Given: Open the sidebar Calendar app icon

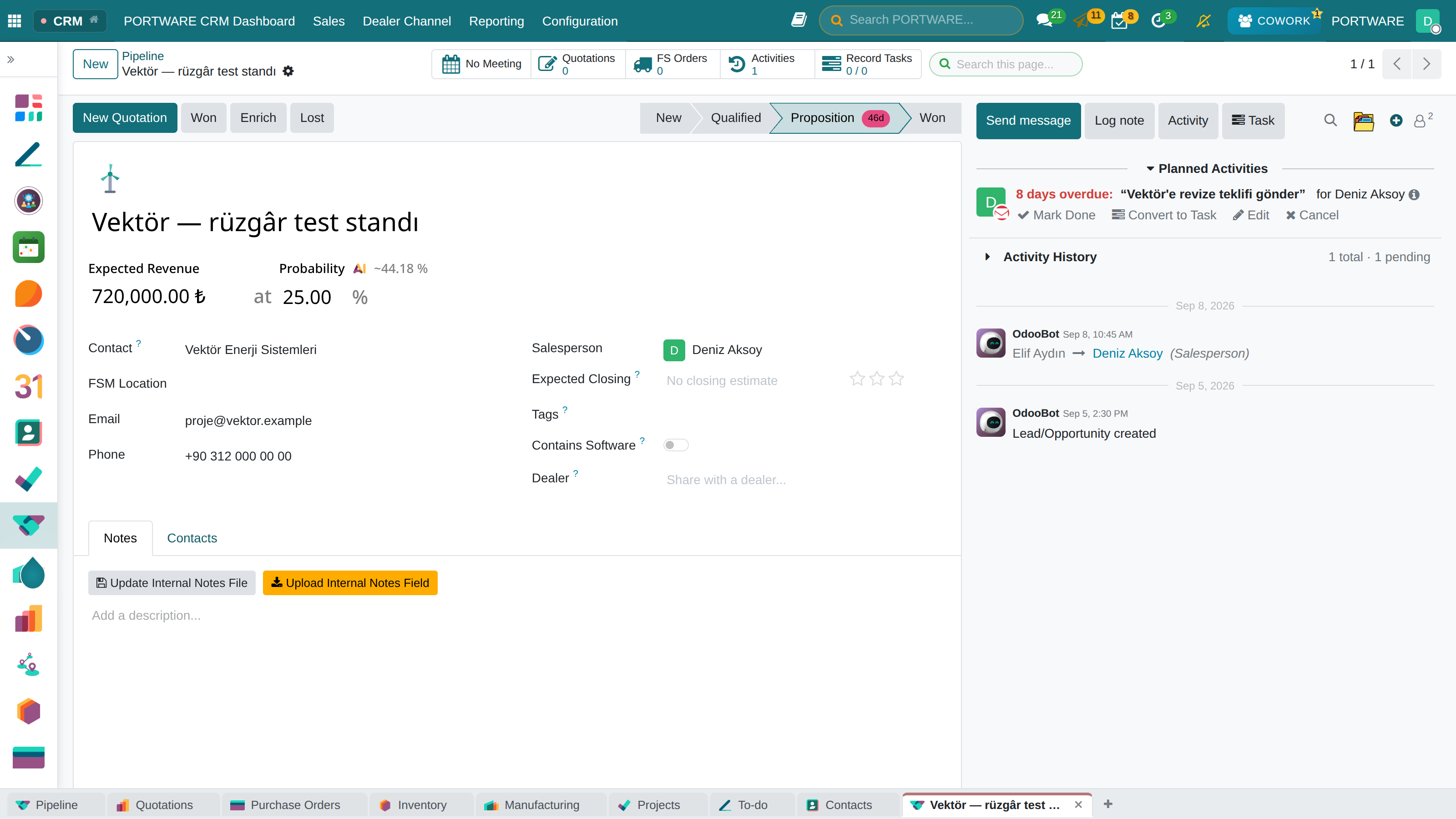Looking at the screenshot, I should tap(28, 248).
